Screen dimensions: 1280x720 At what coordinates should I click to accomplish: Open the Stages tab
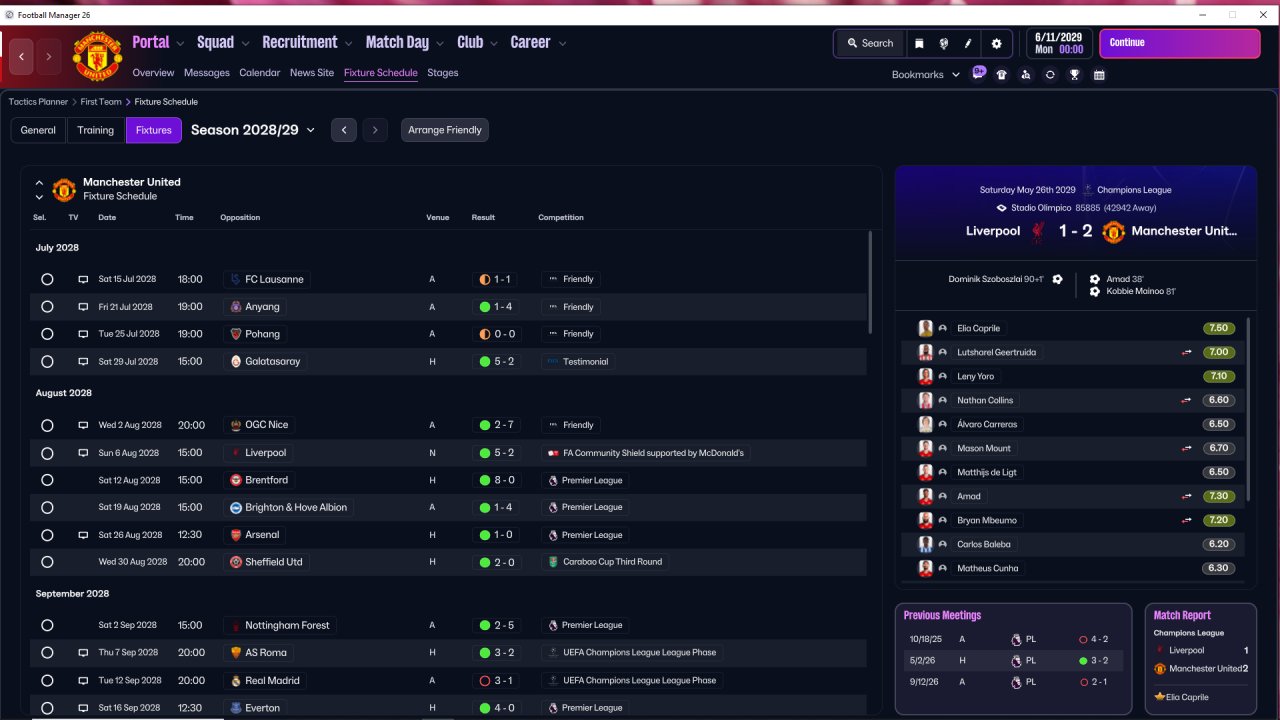tap(443, 73)
